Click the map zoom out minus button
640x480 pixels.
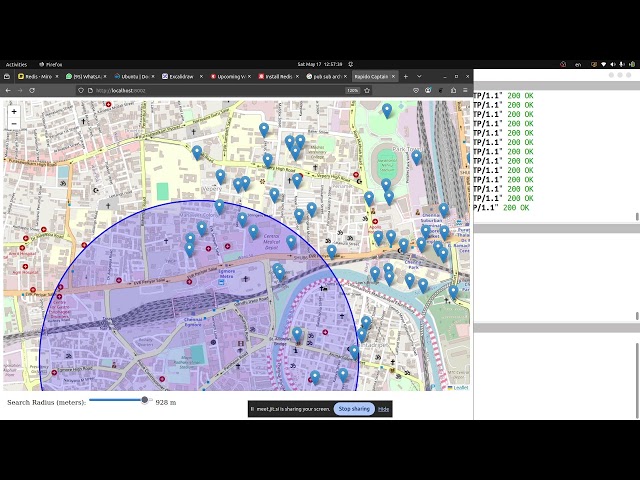[x=14, y=126]
